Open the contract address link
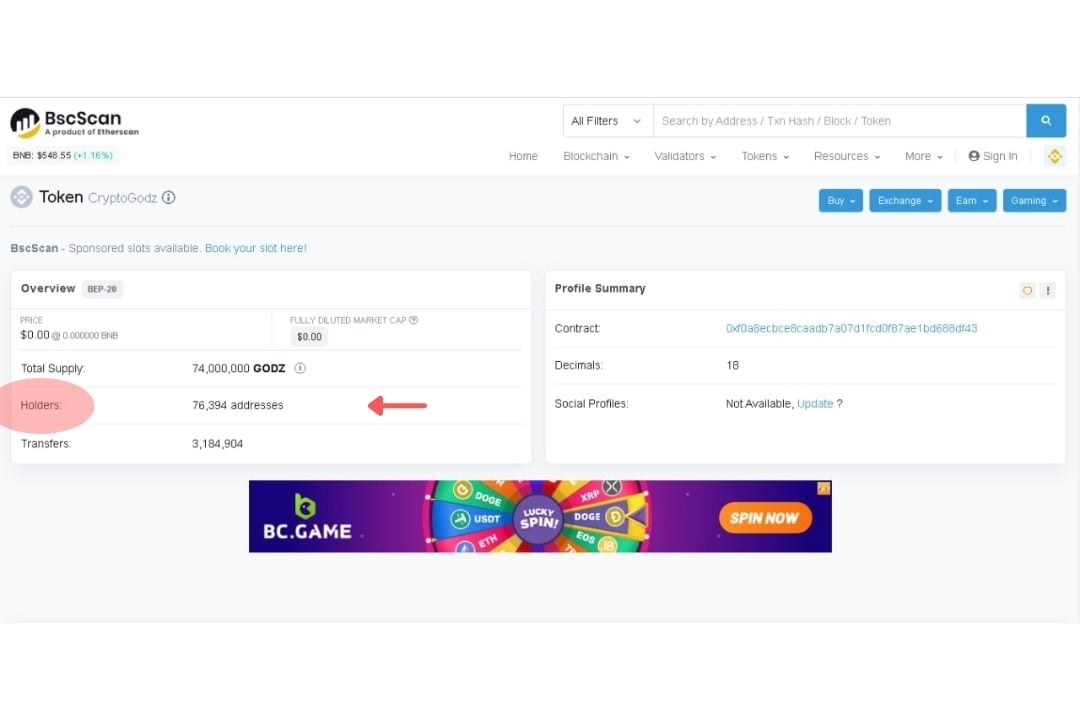This screenshot has height=720, width=1080. tap(851, 329)
